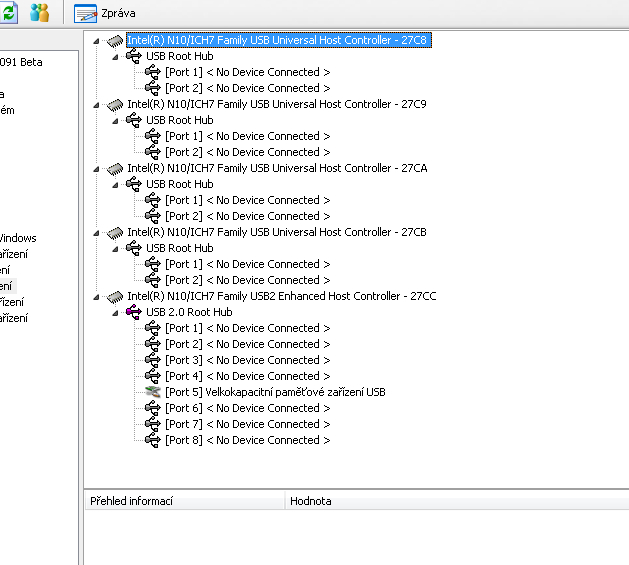
Task: Click the Hodnota column header
Action: [457, 501]
